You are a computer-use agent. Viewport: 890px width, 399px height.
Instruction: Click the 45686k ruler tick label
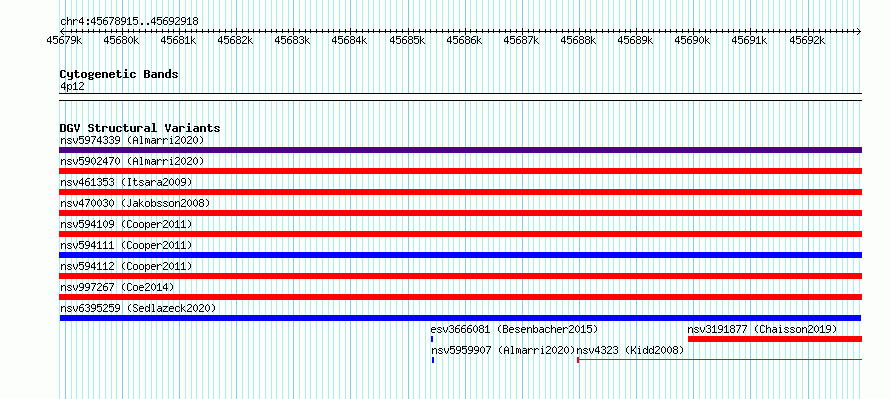tap(464, 40)
